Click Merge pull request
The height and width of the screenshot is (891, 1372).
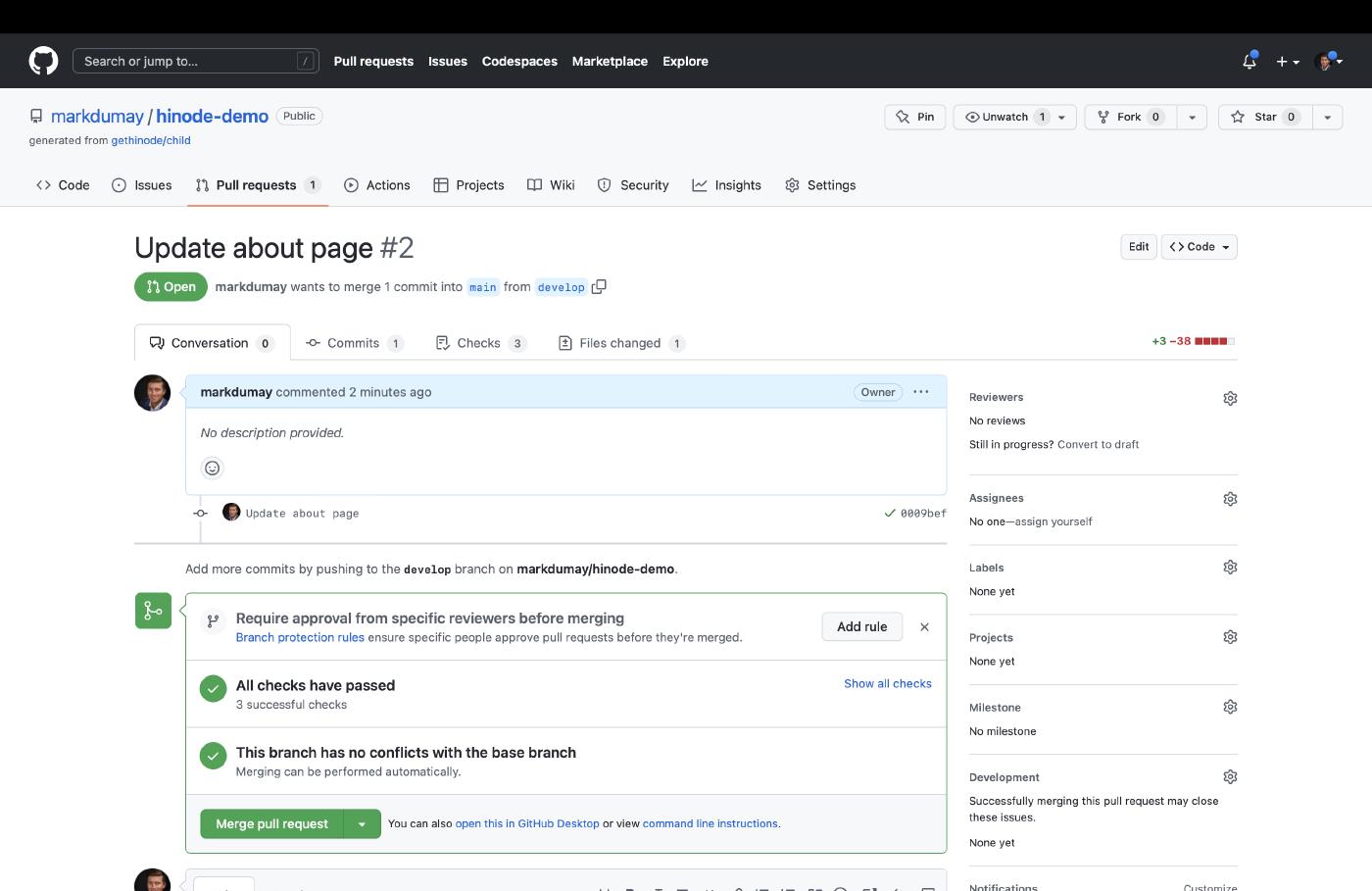(x=272, y=824)
